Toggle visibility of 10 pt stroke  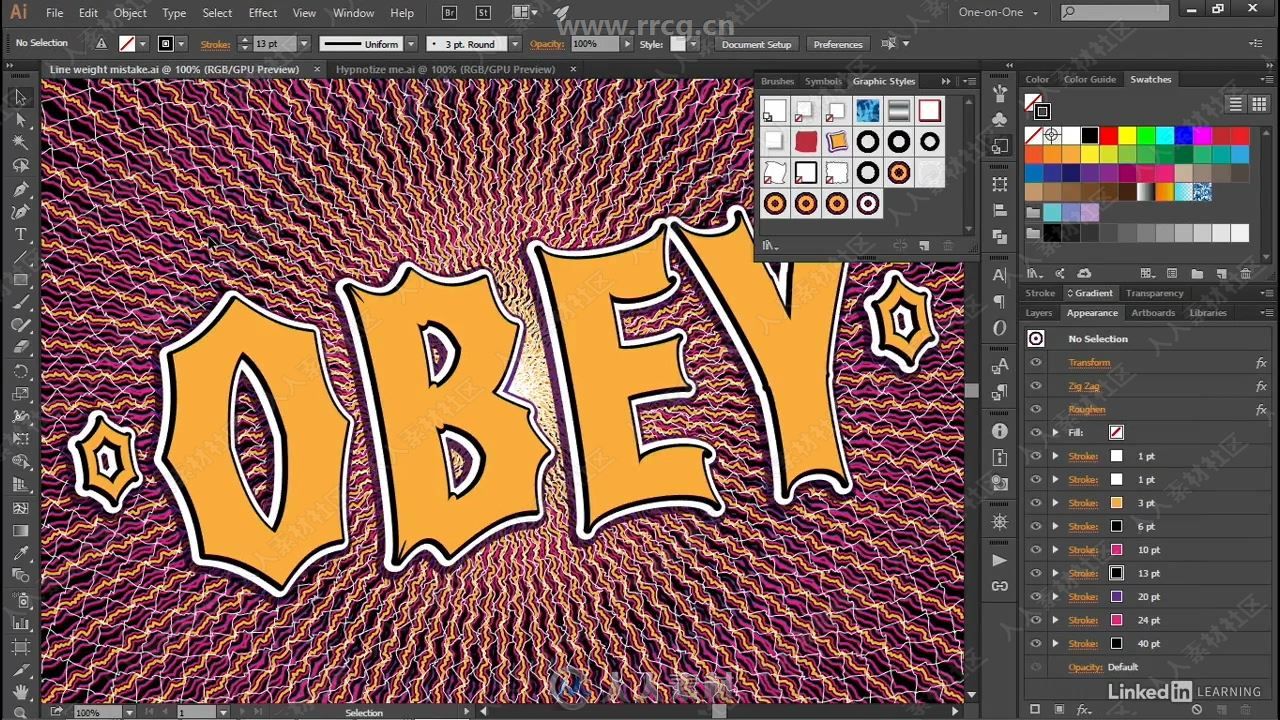click(x=1036, y=549)
